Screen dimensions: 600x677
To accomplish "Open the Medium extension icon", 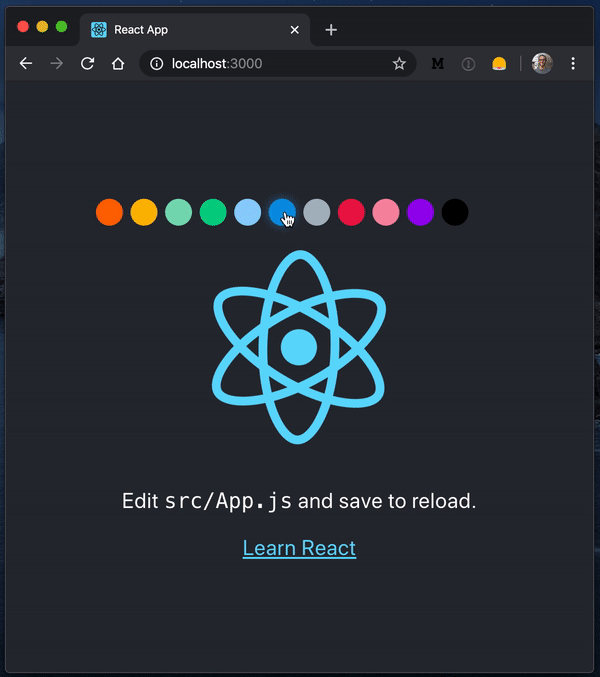I will pyautogui.click(x=438, y=63).
